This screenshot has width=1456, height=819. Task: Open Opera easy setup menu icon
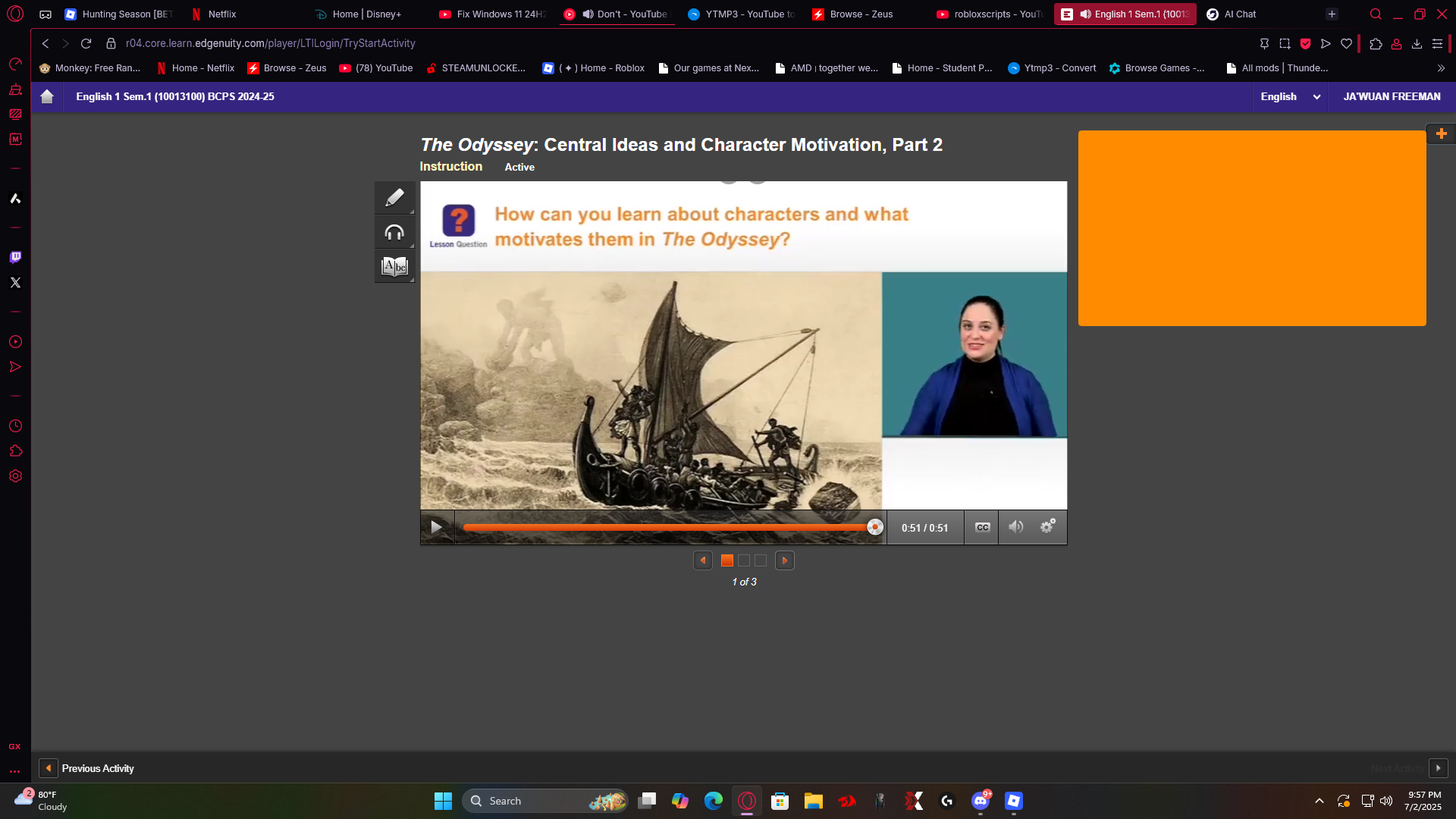(1437, 43)
